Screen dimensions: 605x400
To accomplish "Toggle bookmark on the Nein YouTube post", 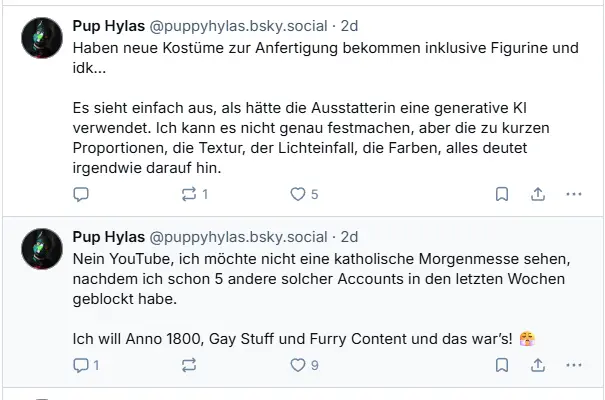I will [x=502, y=366].
